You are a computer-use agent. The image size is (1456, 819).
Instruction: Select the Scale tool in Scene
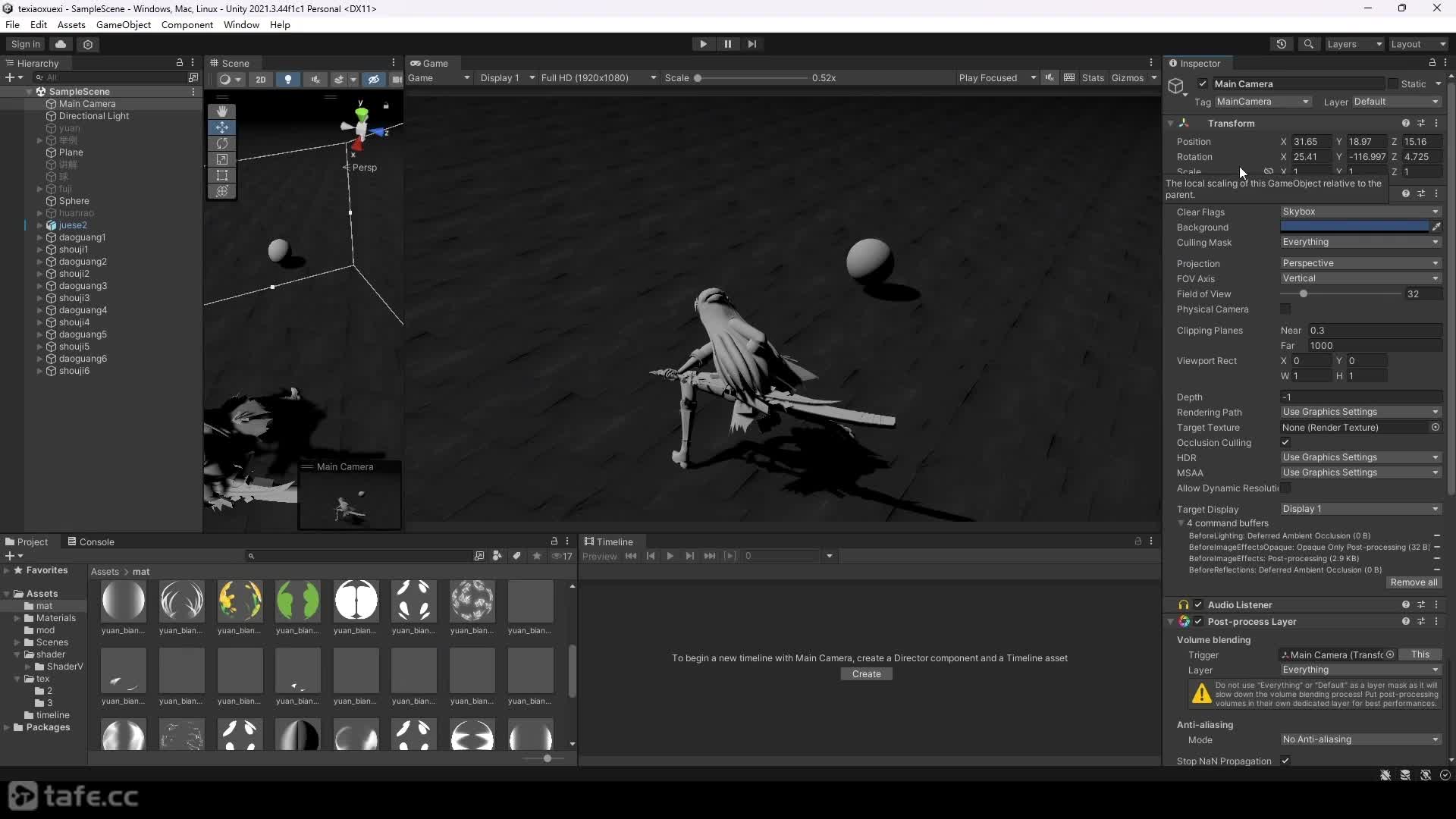[x=222, y=159]
